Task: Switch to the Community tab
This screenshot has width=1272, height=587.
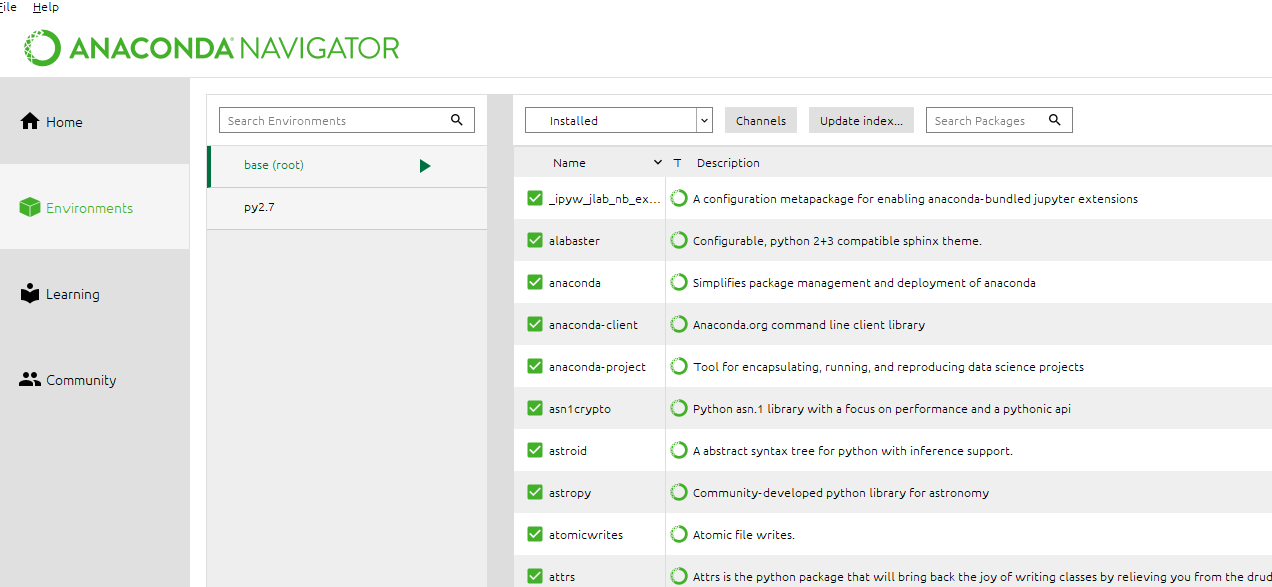Action: pos(95,379)
